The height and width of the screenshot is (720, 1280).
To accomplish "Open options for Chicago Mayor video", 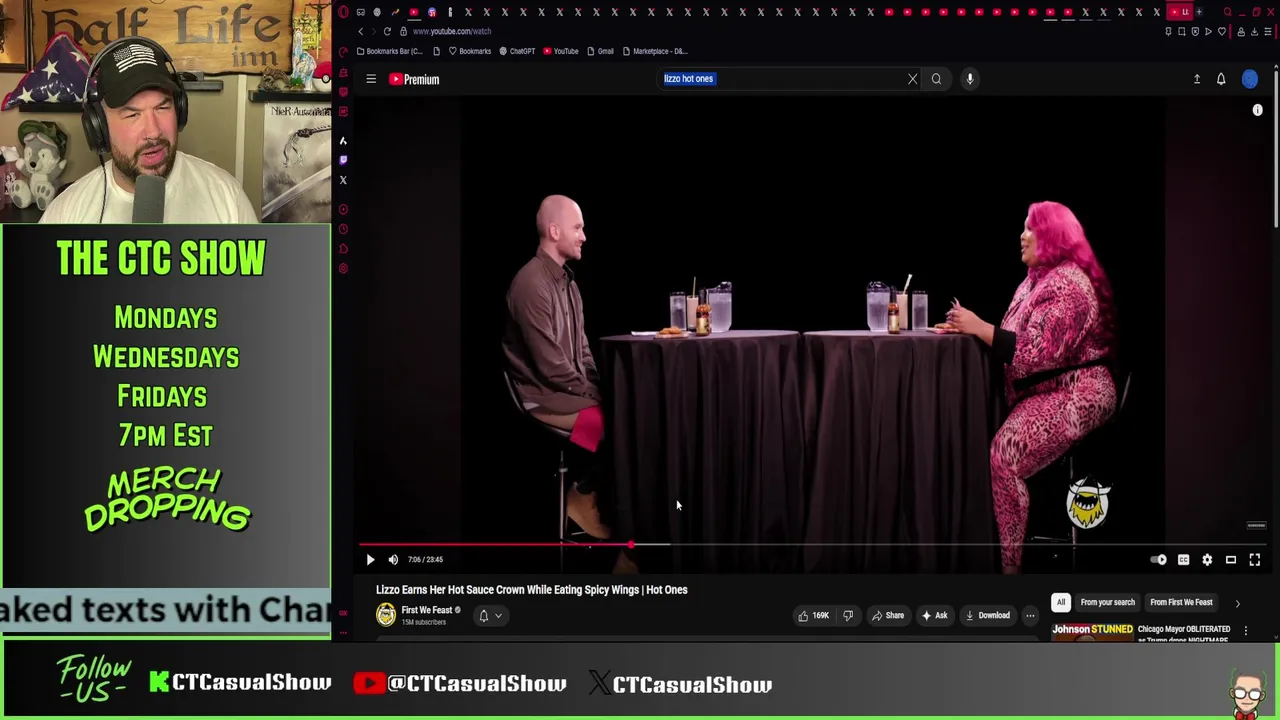I will point(1246,631).
